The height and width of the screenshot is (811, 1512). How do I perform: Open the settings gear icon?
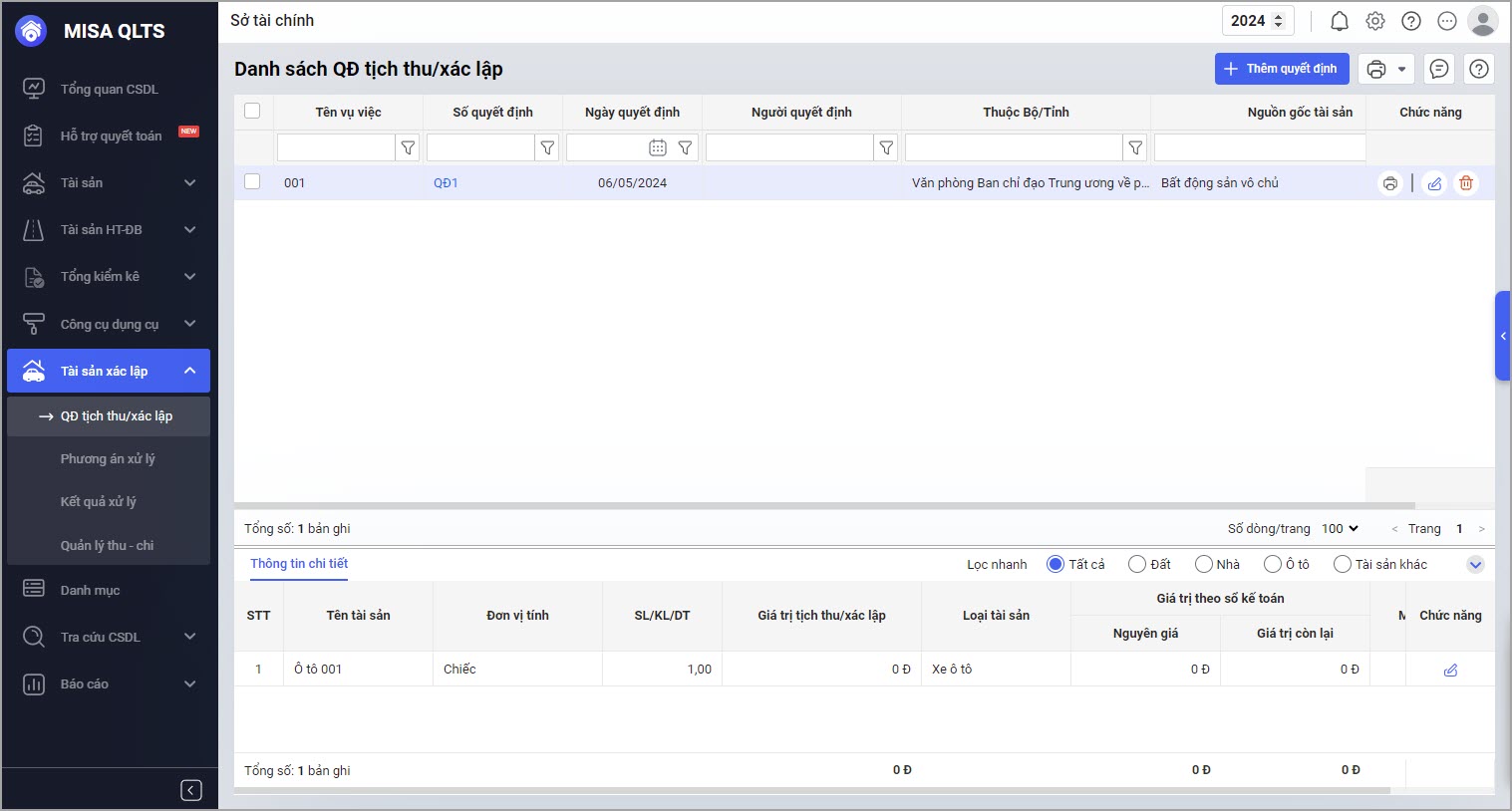(1375, 21)
